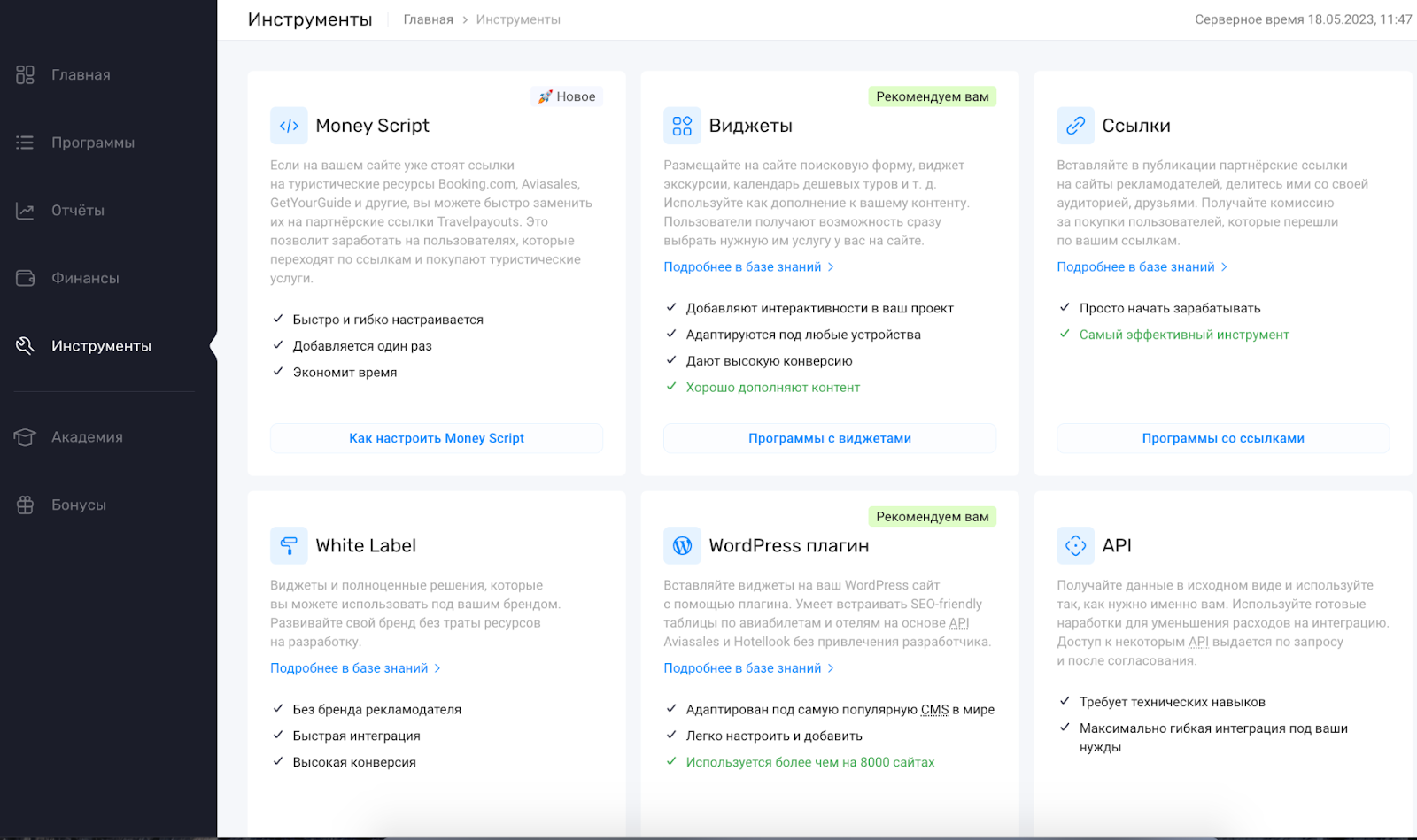Click chevron after Ссылки knowledge base link
This screenshot has height=840, width=1417.
[x=1224, y=266]
